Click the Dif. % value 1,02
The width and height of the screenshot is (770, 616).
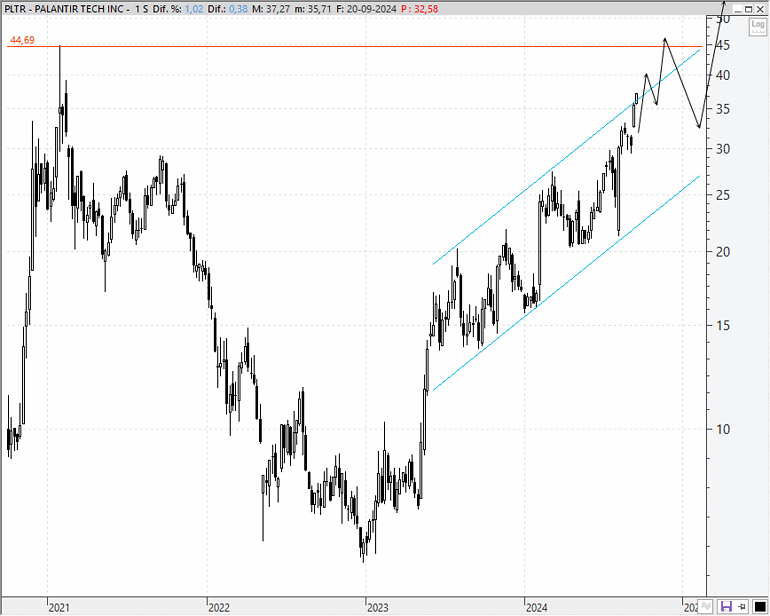194,9
